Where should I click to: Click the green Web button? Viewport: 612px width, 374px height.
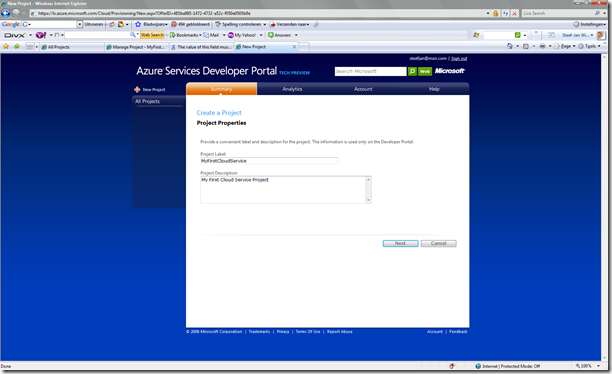coord(425,71)
